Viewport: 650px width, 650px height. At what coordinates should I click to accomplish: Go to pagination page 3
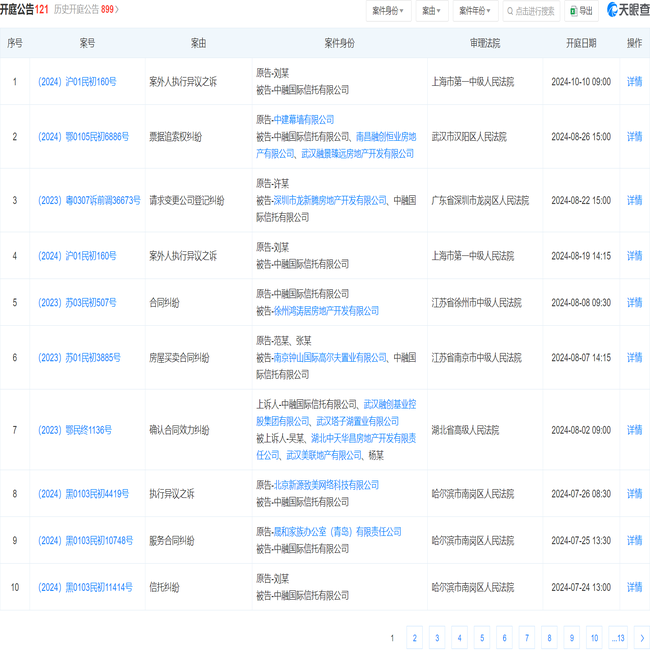(x=437, y=638)
